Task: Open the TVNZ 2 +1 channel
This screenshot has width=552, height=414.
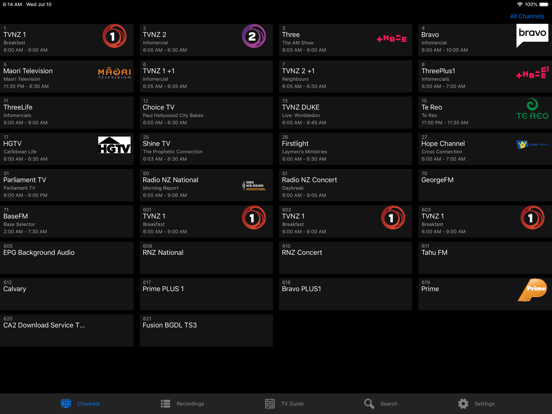Action: coord(345,76)
